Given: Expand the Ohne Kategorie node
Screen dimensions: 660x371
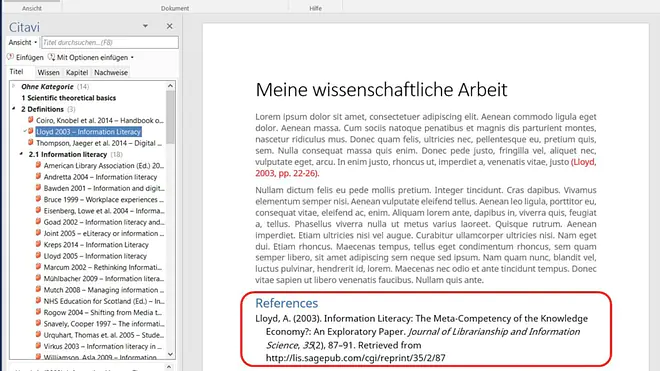Looking at the screenshot, I should tap(13, 86).
